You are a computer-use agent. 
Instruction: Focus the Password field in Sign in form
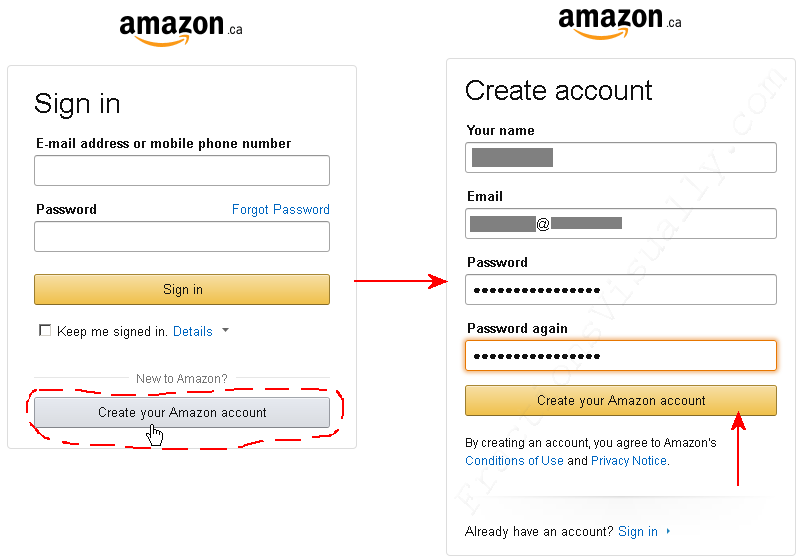pos(182,237)
